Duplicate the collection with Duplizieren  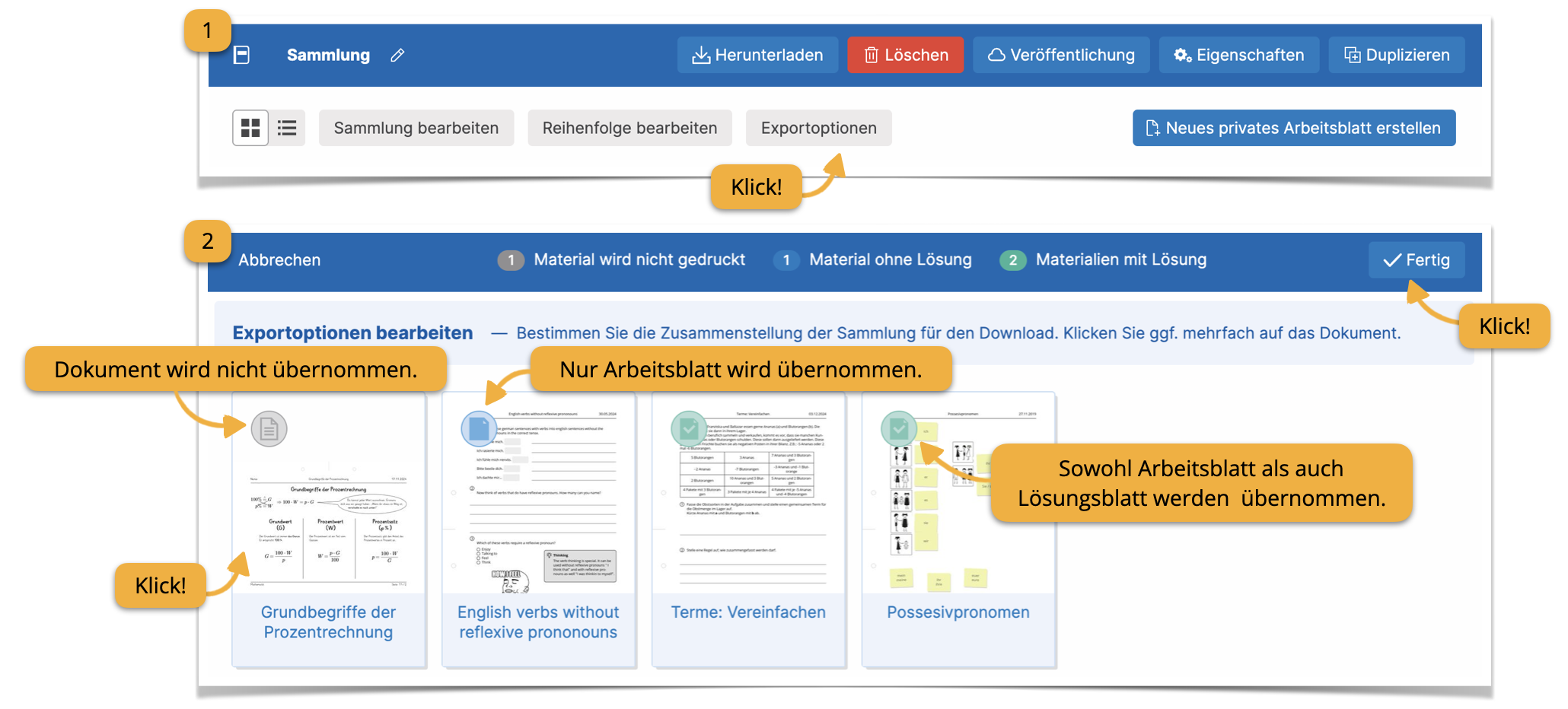tap(1396, 55)
